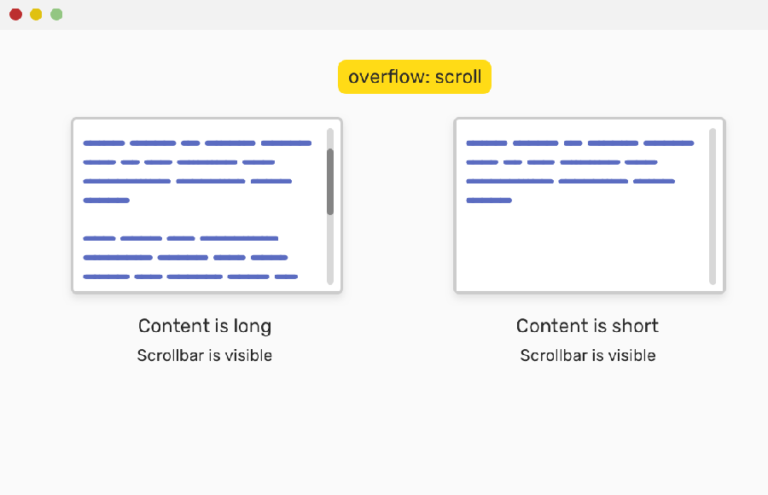Click the first blue text line in the long-content box
The image size is (768, 495).
[x=197, y=143]
